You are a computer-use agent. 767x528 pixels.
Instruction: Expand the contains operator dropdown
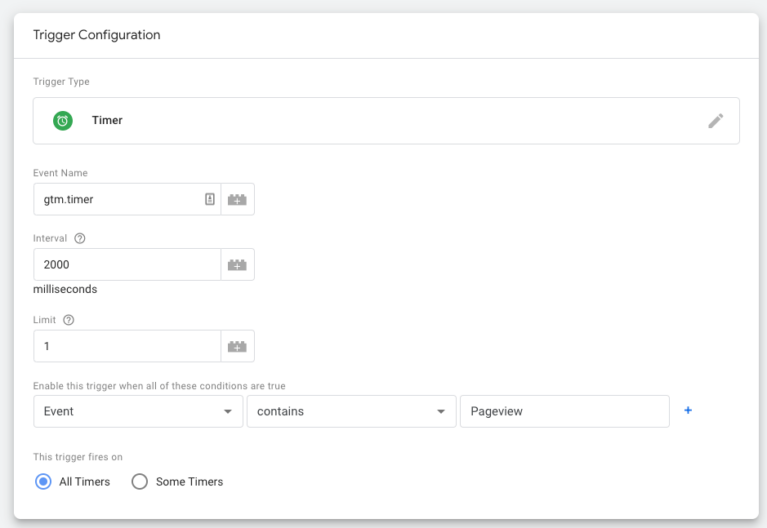[349, 411]
